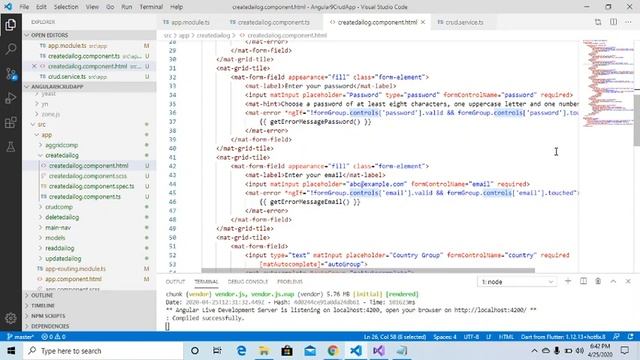Open Google Chrome from taskbar
This screenshot has width=640, height=360.
click(333, 351)
